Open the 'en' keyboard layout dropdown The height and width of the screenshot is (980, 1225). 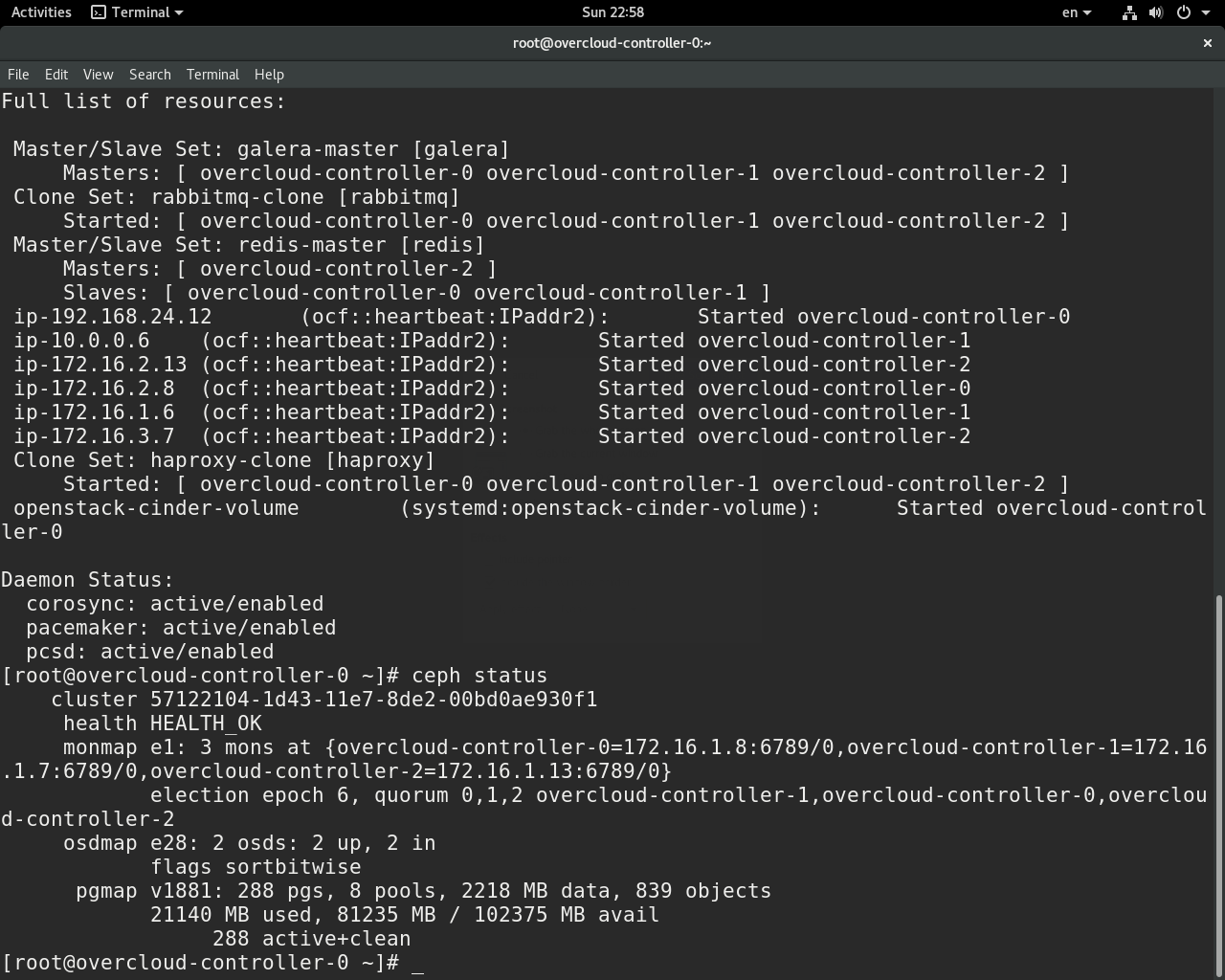(x=1077, y=12)
